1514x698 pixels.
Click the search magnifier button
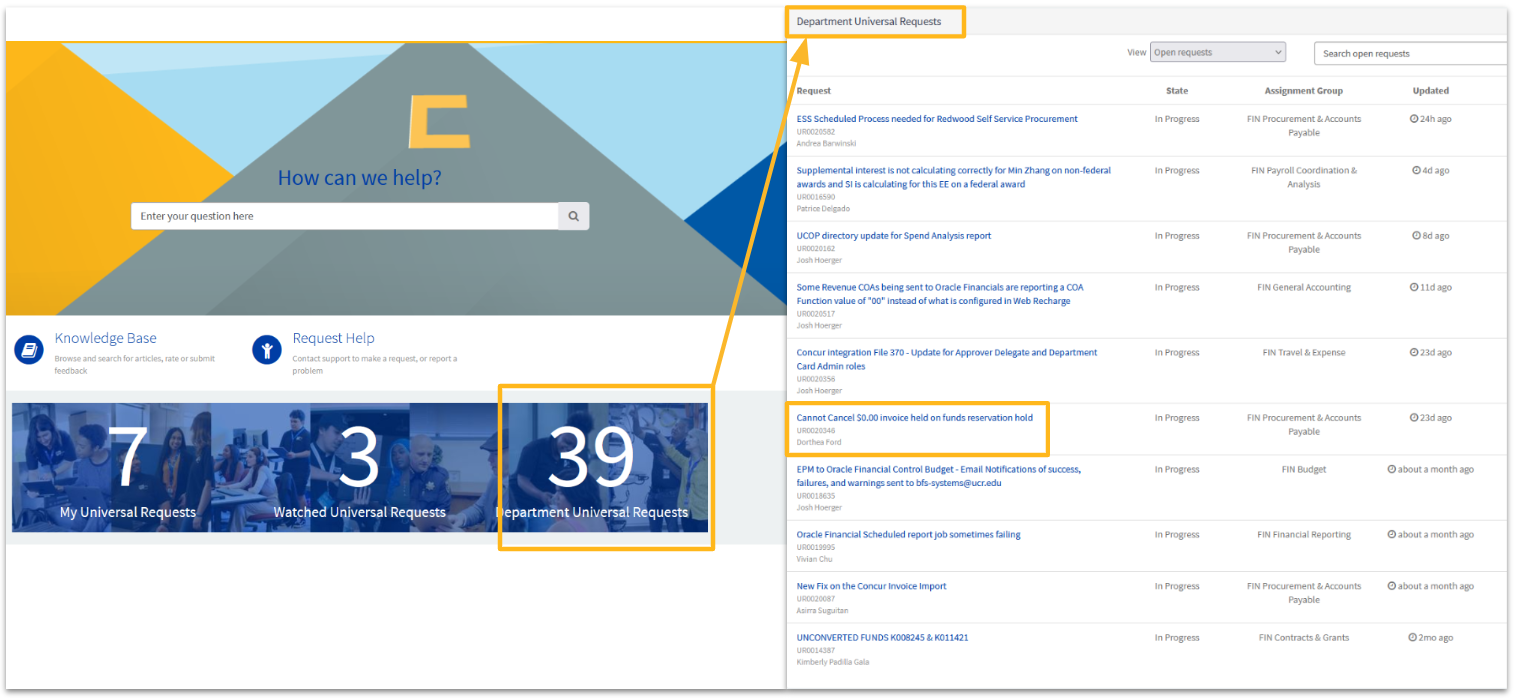(573, 216)
